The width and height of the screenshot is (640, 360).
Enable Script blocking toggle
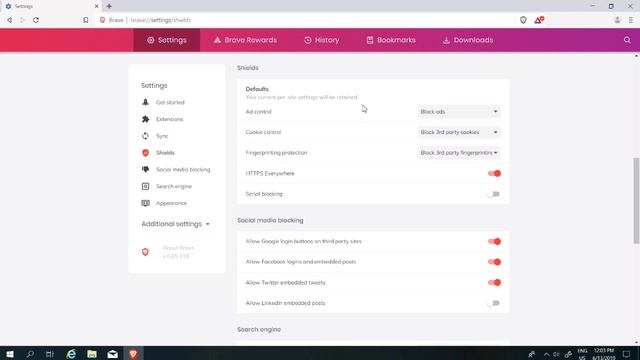click(x=494, y=194)
